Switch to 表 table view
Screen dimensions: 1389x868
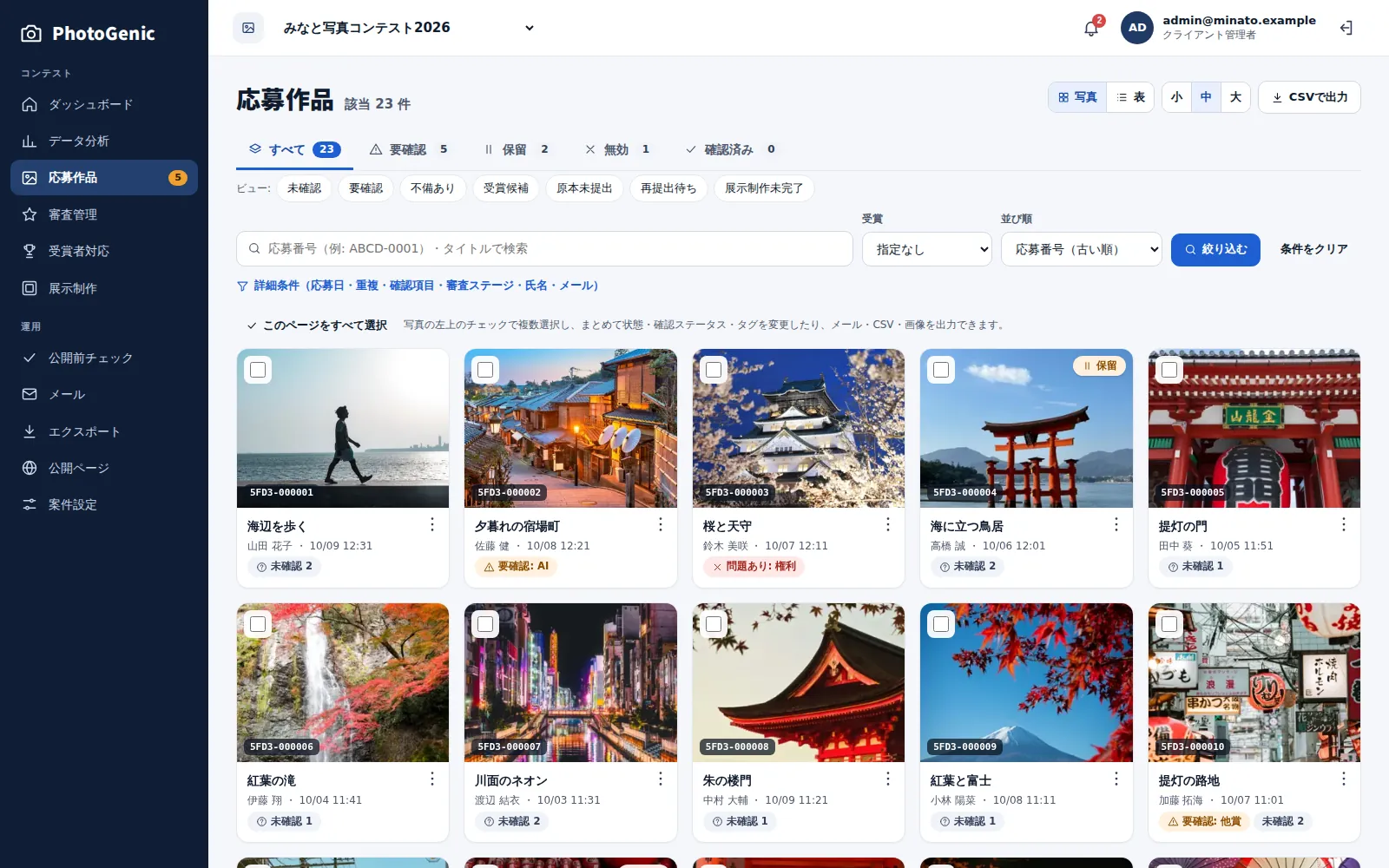(x=1130, y=97)
